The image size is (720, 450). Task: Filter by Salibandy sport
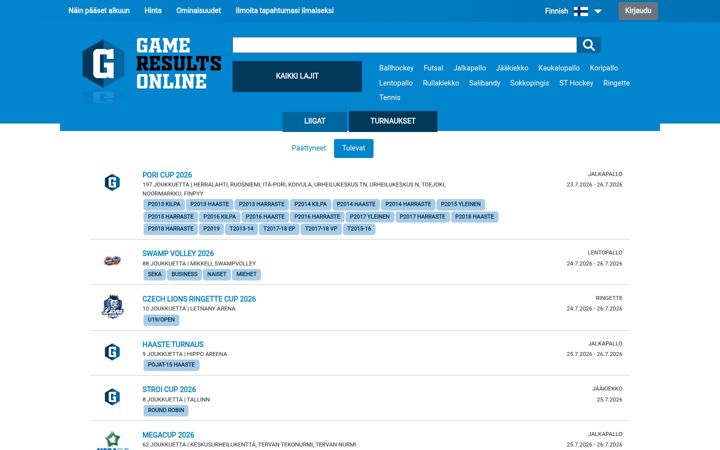[484, 83]
